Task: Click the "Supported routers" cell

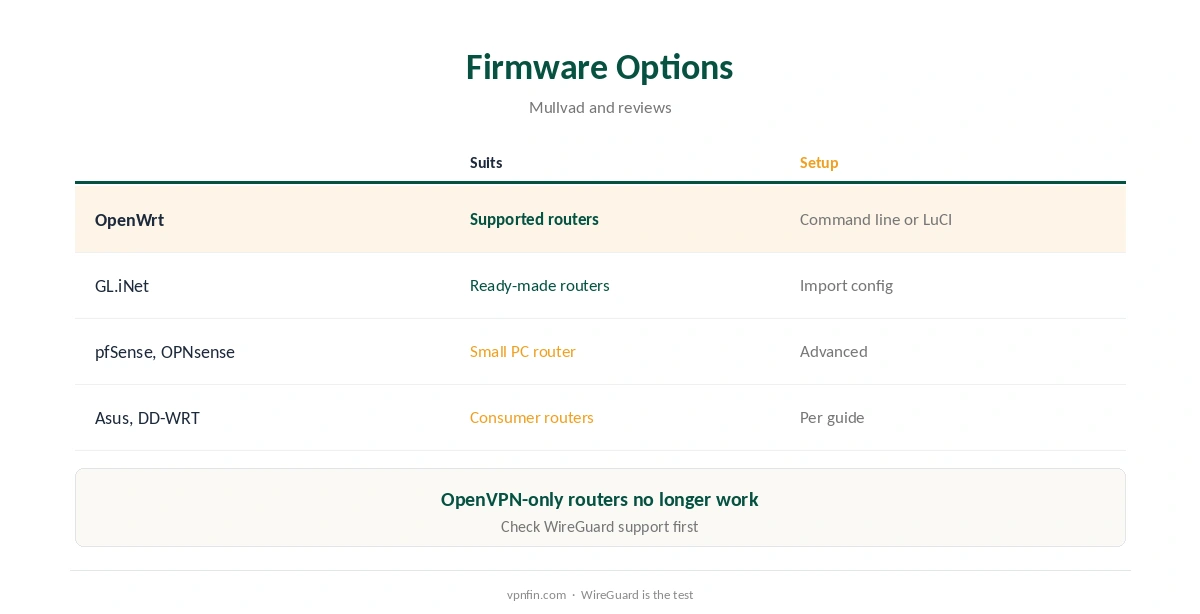Action: coord(534,219)
